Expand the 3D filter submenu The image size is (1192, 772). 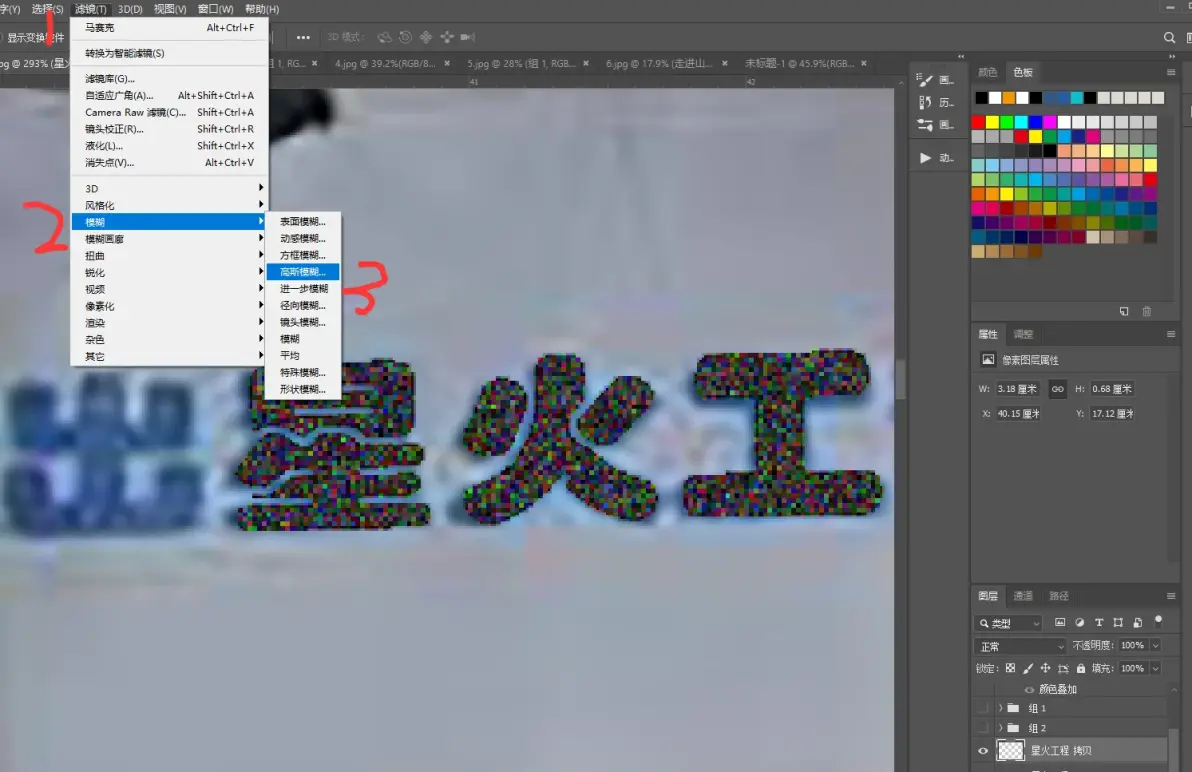pos(169,188)
